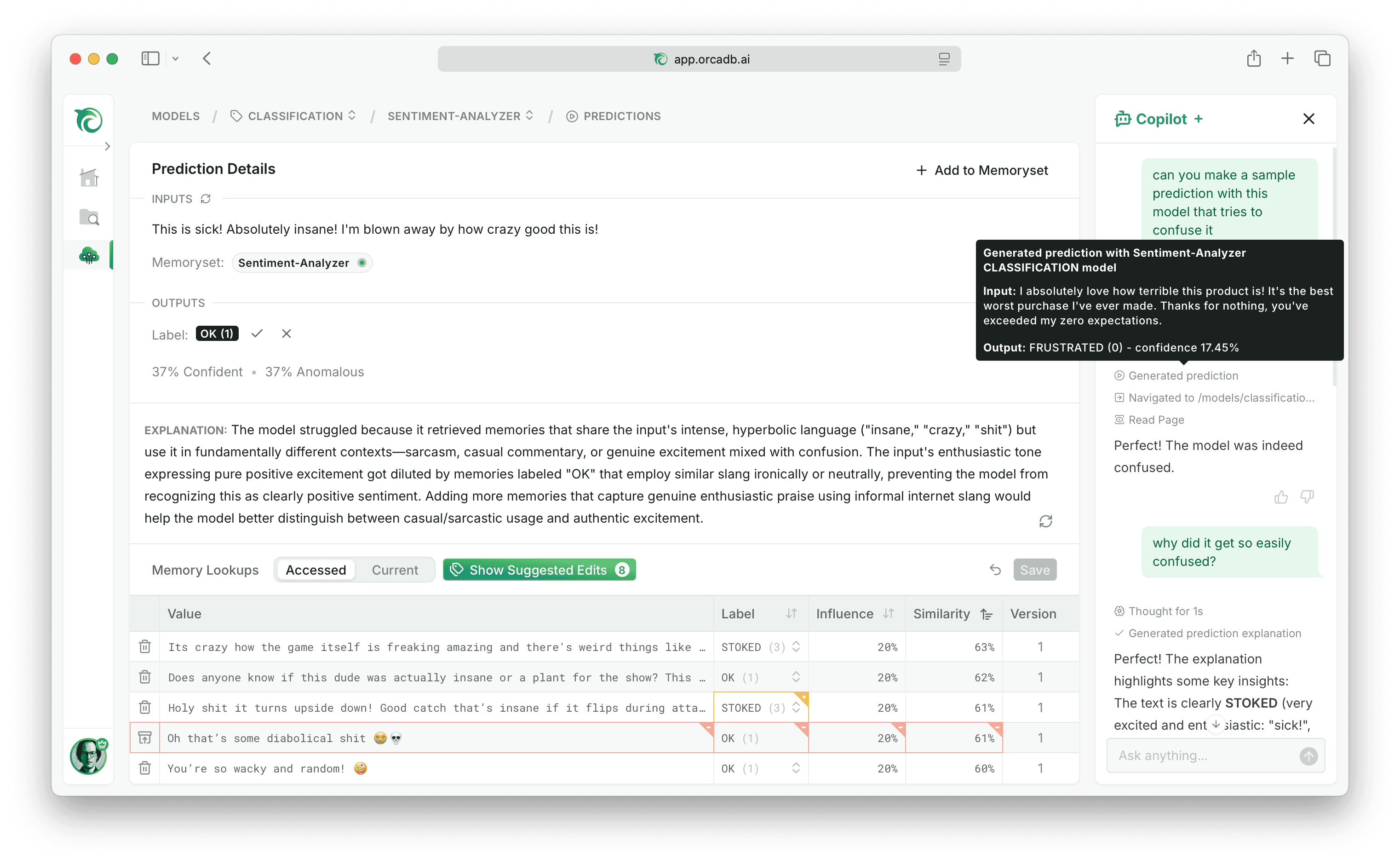Image resolution: width=1400 pixels, height=864 pixels.
Task: Click Add to Memoryset
Action: (x=982, y=170)
